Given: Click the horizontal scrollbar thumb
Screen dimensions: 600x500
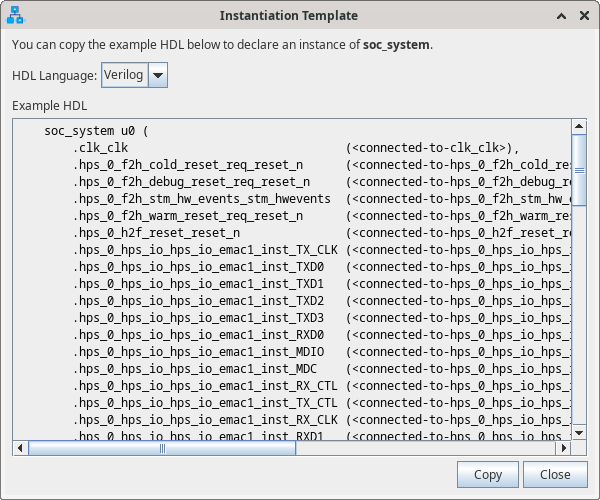Looking at the screenshot, I should click(x=162, y=448).
